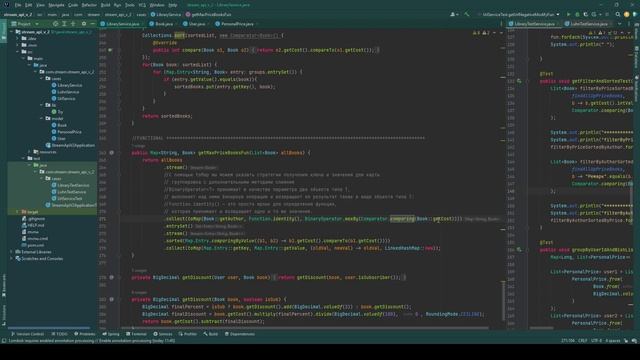
Task: Click the Expand All icon in Project panel
Action: pos(64,24)
